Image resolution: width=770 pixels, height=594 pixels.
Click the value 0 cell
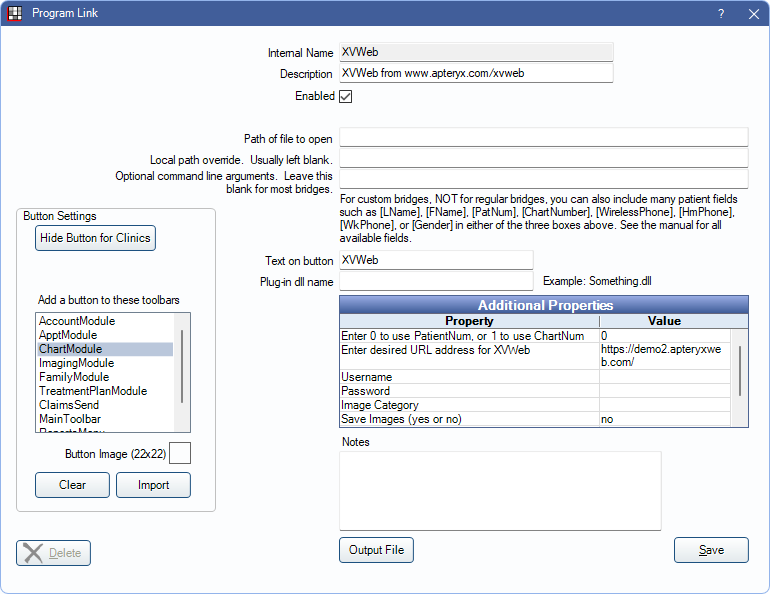tap(665, 336)
